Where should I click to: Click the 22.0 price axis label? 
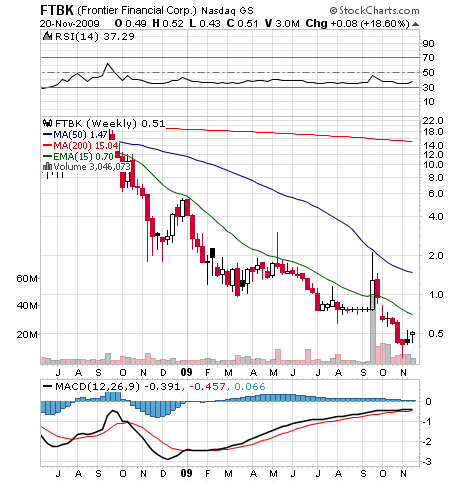433,120
